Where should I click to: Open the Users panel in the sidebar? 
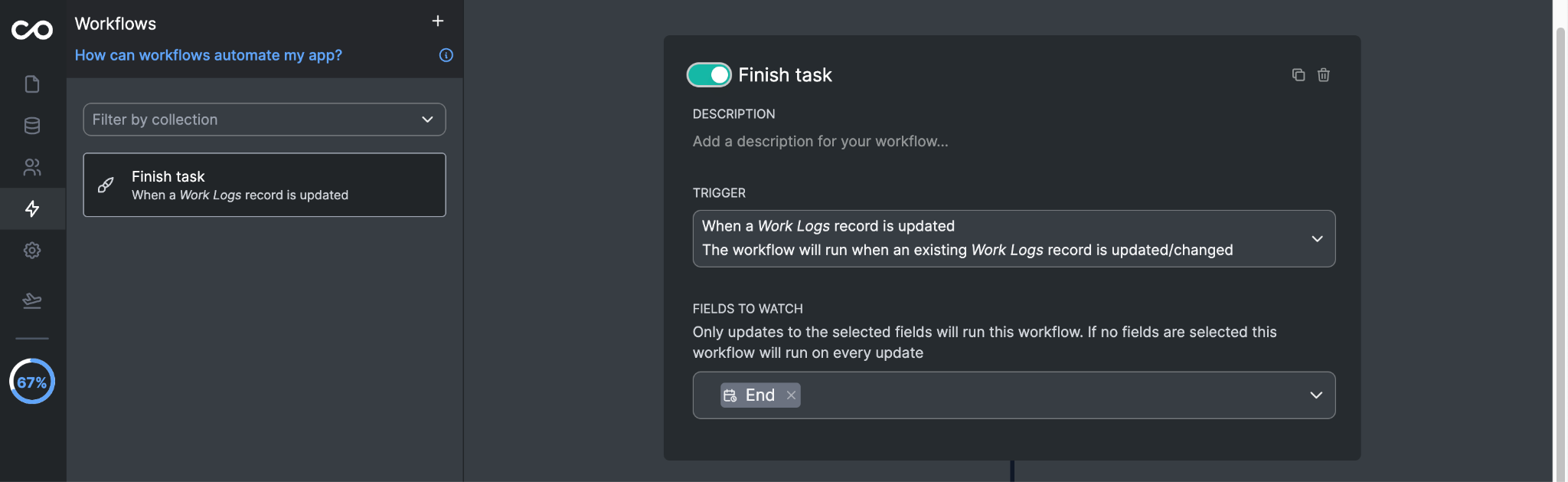tap(32, 167)
